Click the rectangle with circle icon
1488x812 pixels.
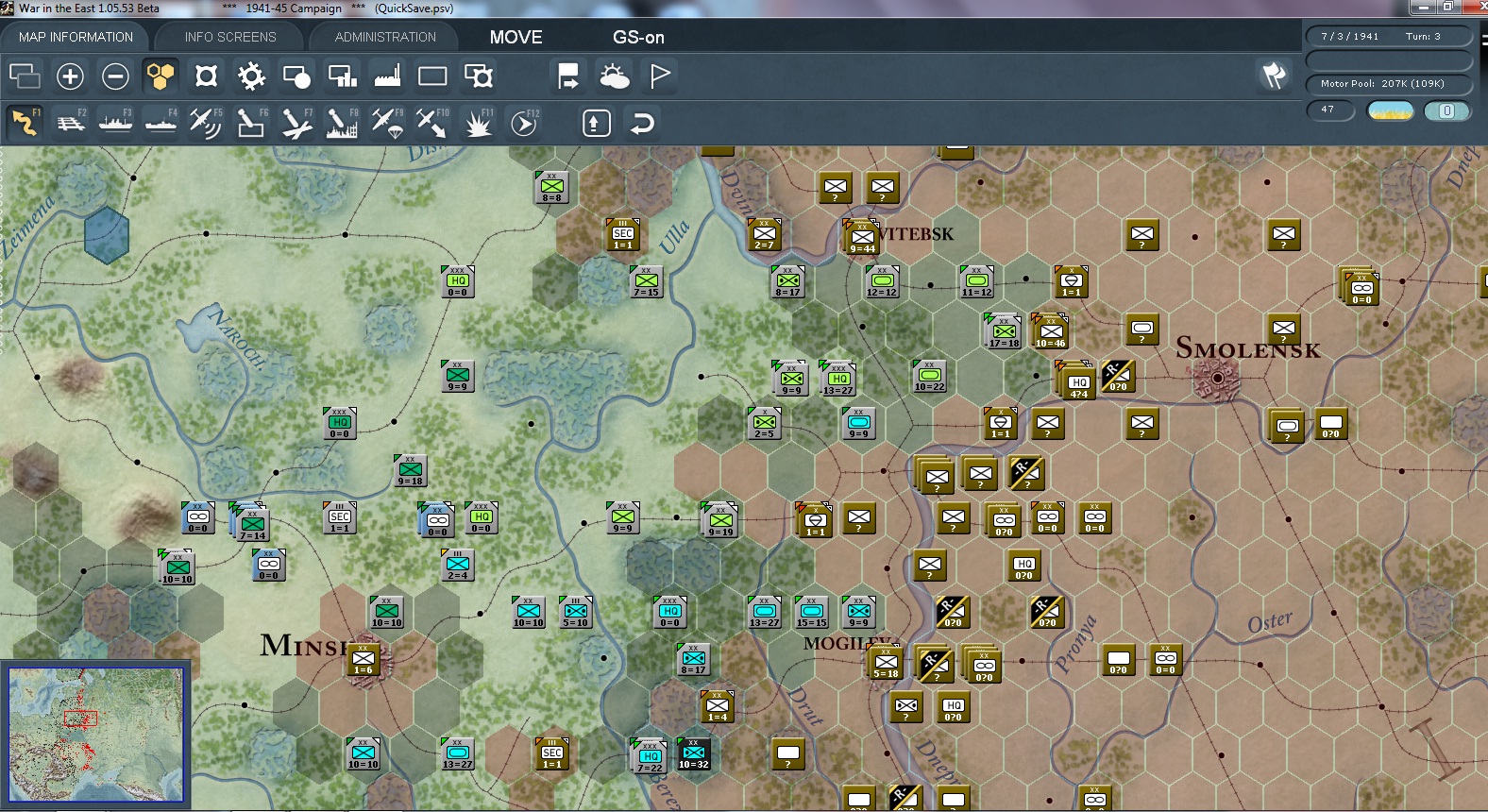point(296,76)
